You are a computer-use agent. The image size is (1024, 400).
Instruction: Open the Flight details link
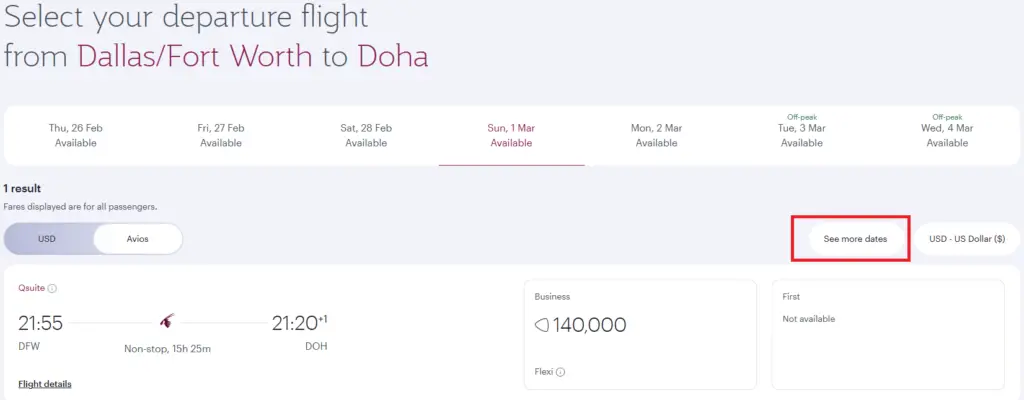(x=45, y=384)
